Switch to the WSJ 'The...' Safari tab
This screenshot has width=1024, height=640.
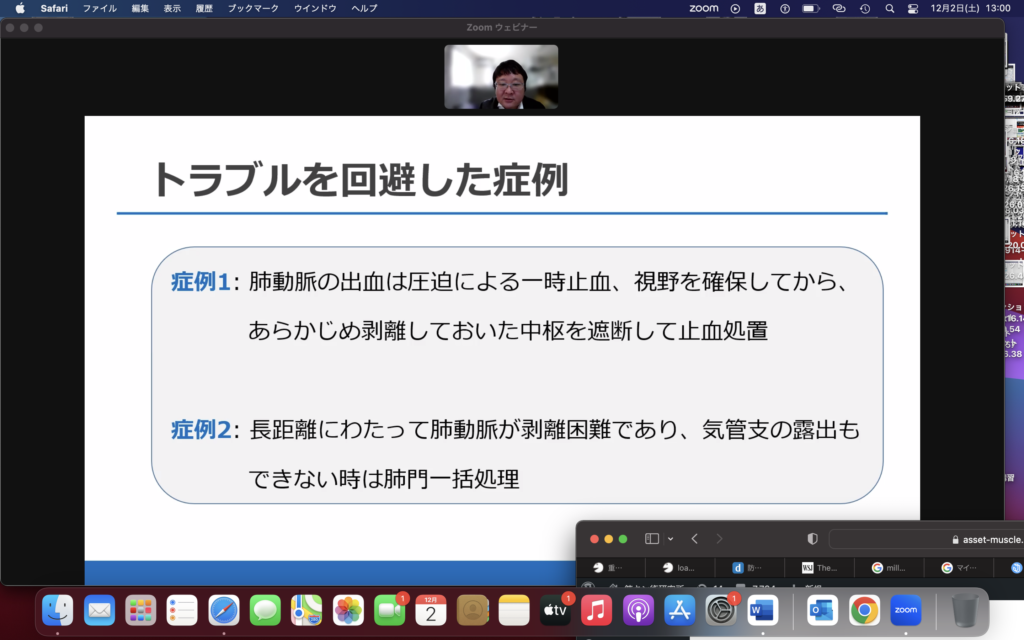(x=819, y=567)
